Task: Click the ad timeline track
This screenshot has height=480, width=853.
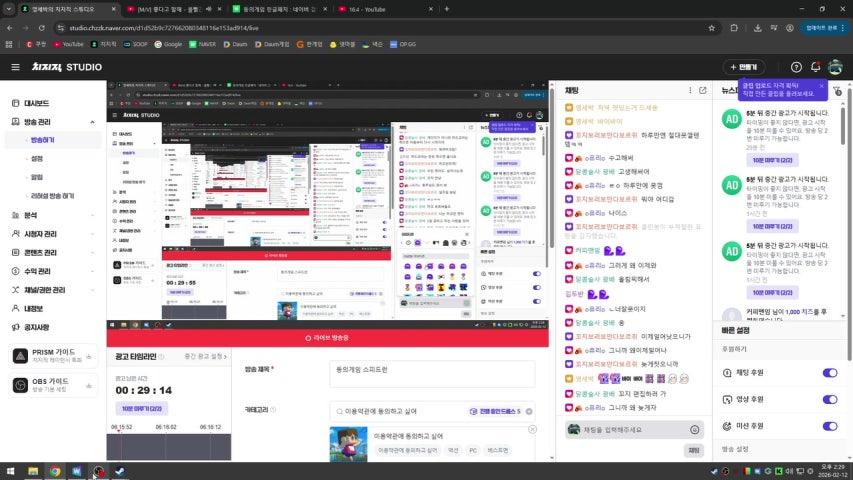Action: pos(169,447)
